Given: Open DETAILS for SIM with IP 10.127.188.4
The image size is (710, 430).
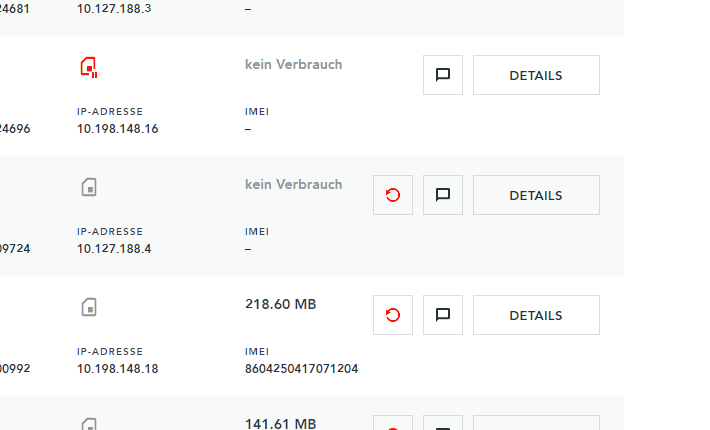Looking at the screenshot, I should tap(537, 195).
